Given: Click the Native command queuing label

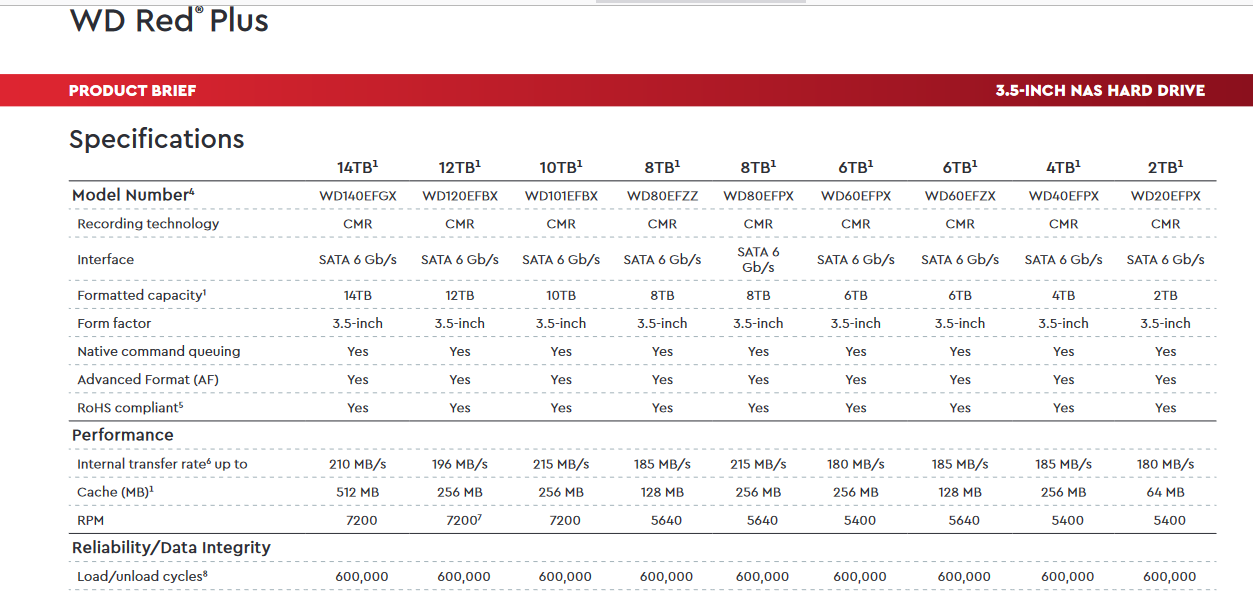Looking at the screenshot, I should coord(159,352).
